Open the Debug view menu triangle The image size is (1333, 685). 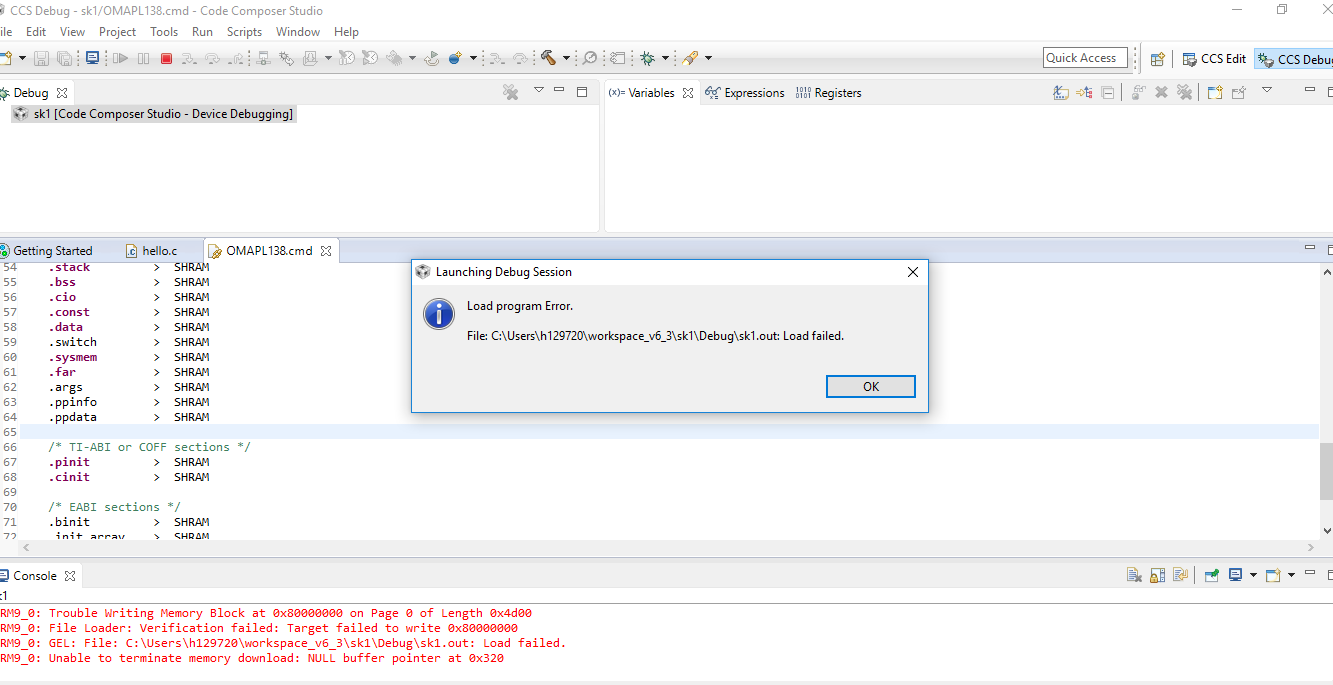[538, 90]
